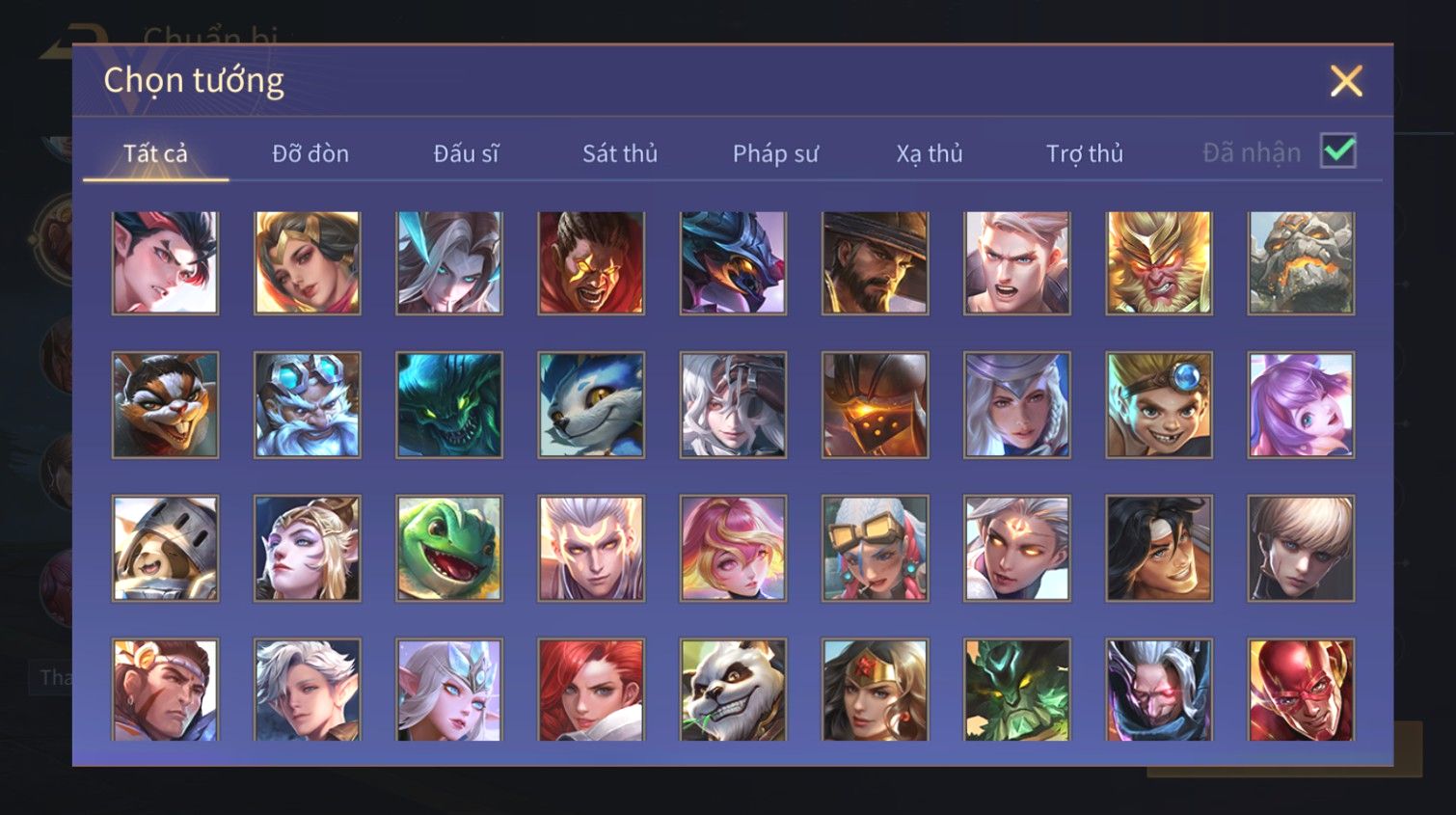Toggle the Đã nhận checkbox
Image resolution: width=1456 pixels, height=815 pixels.
1338,151
